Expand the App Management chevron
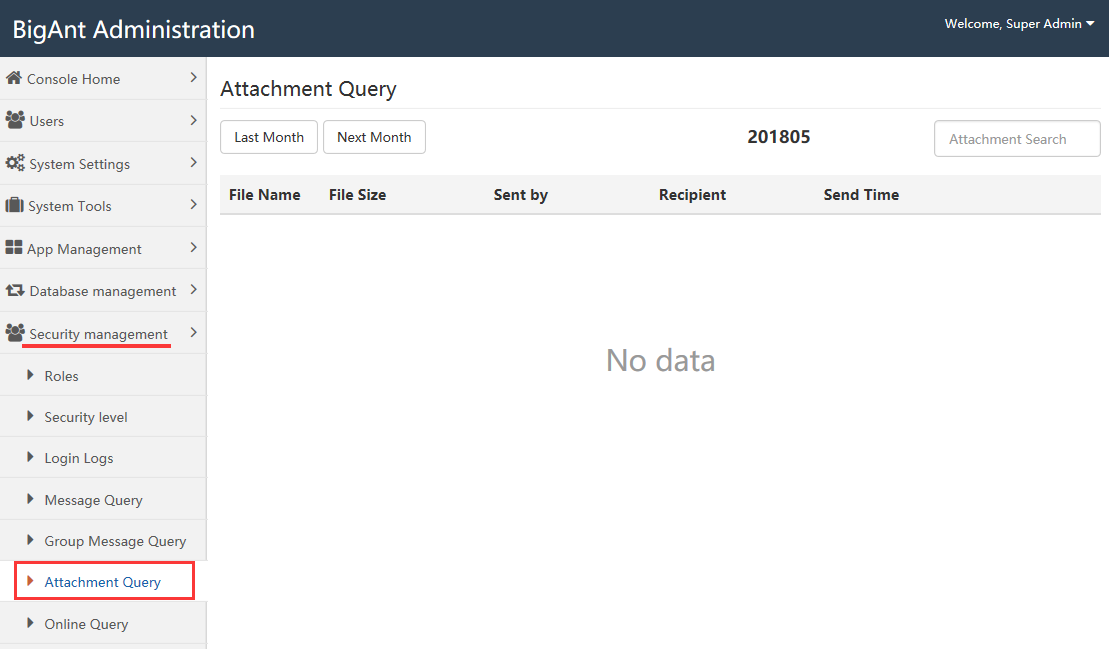The width and height of the screenshot is (1109, 649). click(193, 247)
